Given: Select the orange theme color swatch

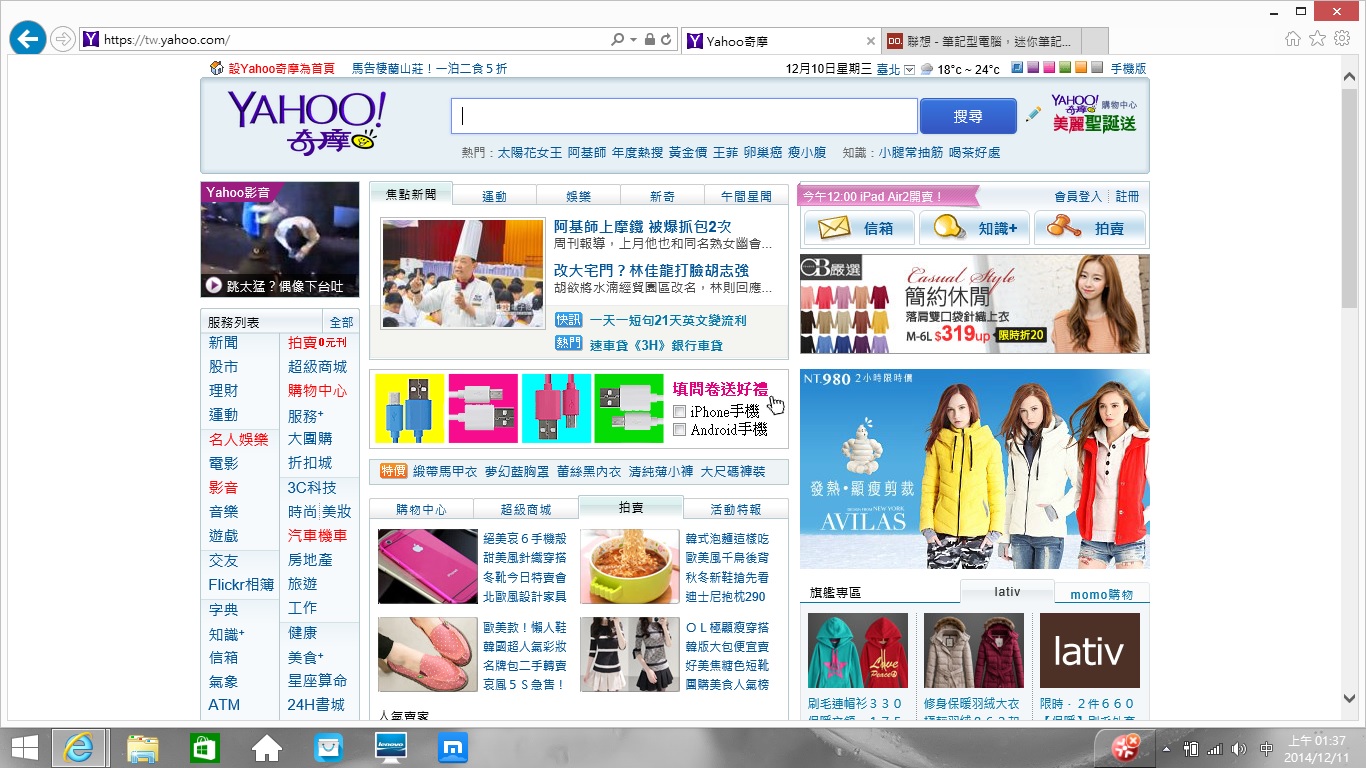Looking at the screenshot, I should pyautogui.click(x=1081, y=68).
